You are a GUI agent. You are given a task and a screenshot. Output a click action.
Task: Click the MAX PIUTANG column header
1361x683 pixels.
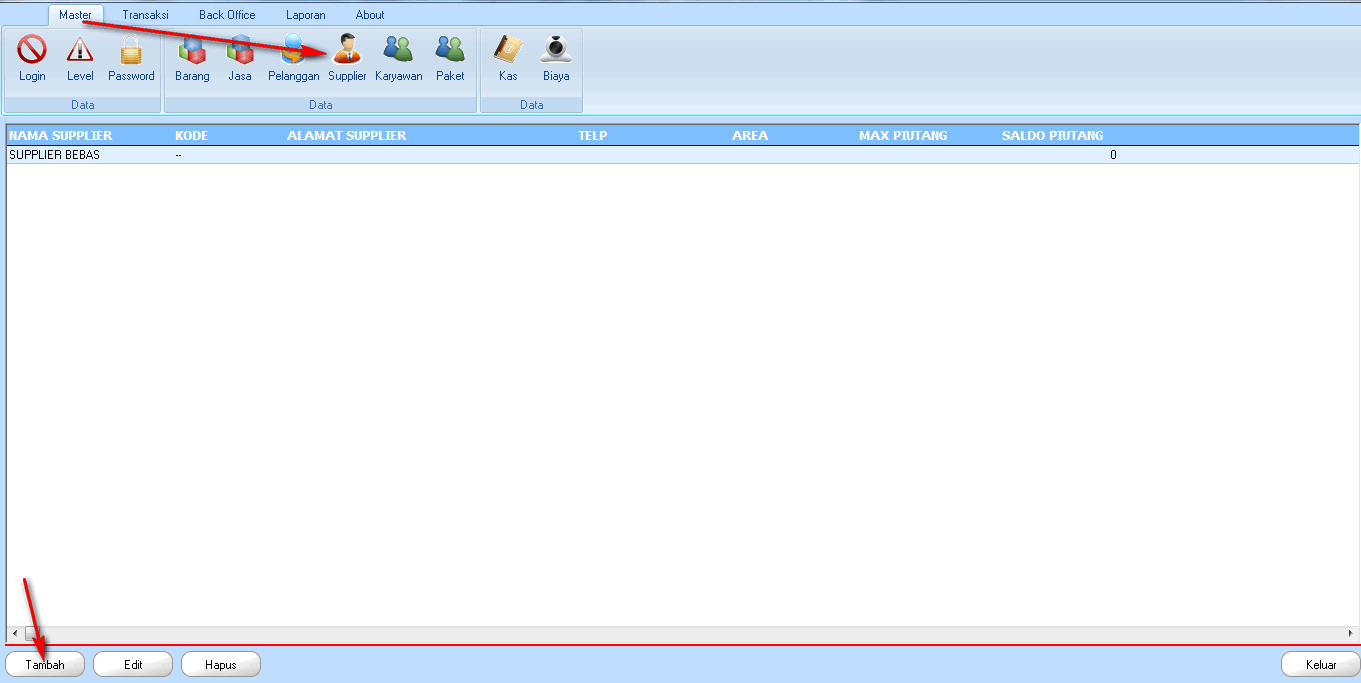(x=903, y=135)
